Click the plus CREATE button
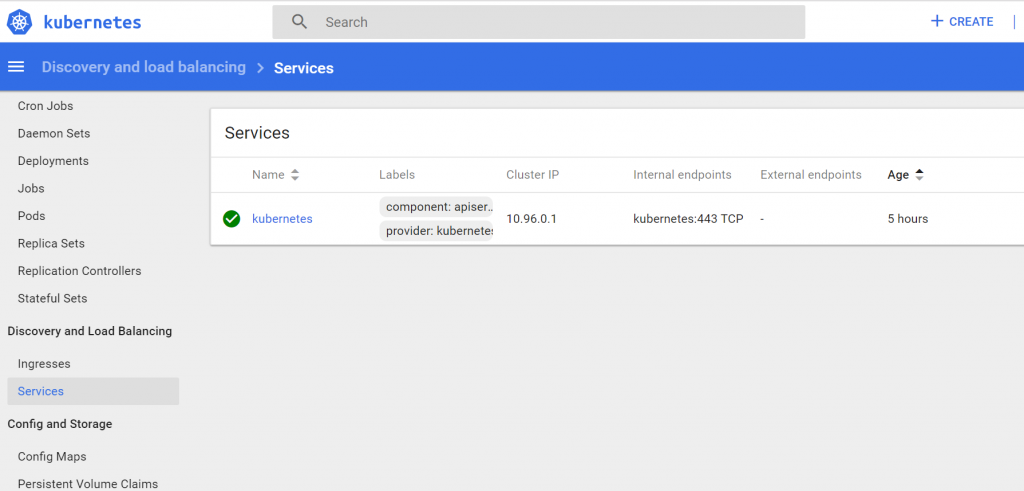The image size is (1024, 491). [961, 22]
